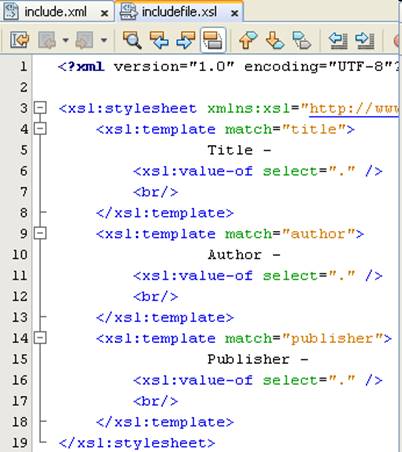Open the http://www namespace link
402x452 pixels.
tap(354, 109)
